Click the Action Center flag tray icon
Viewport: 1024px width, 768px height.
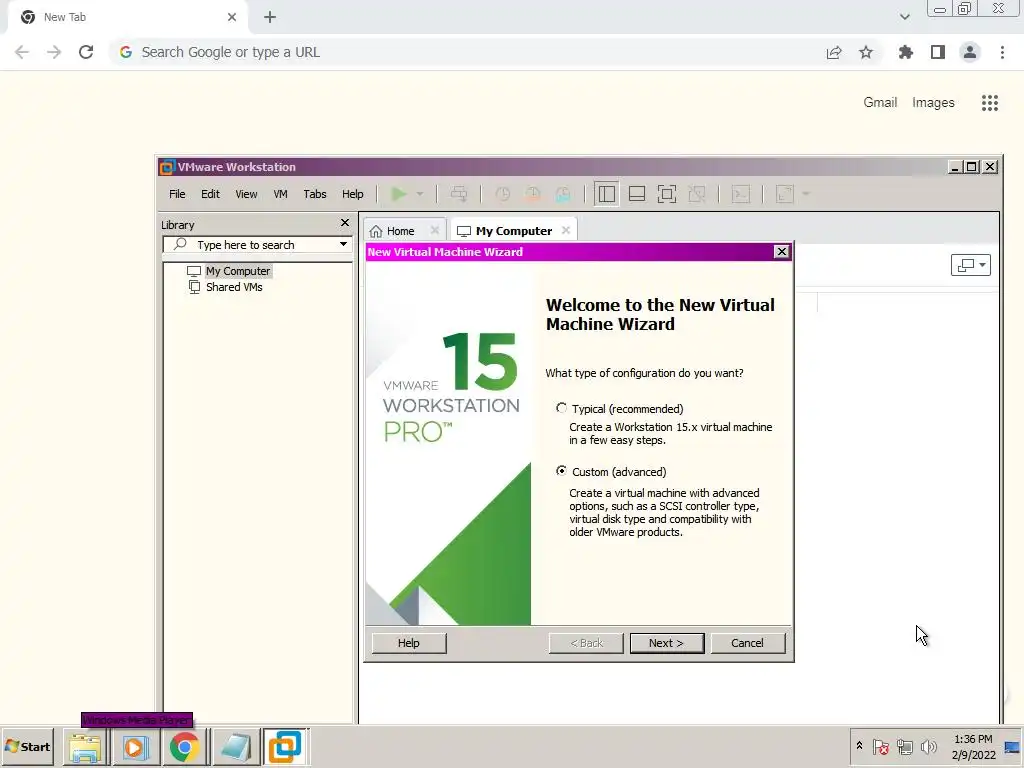(880, 746)
